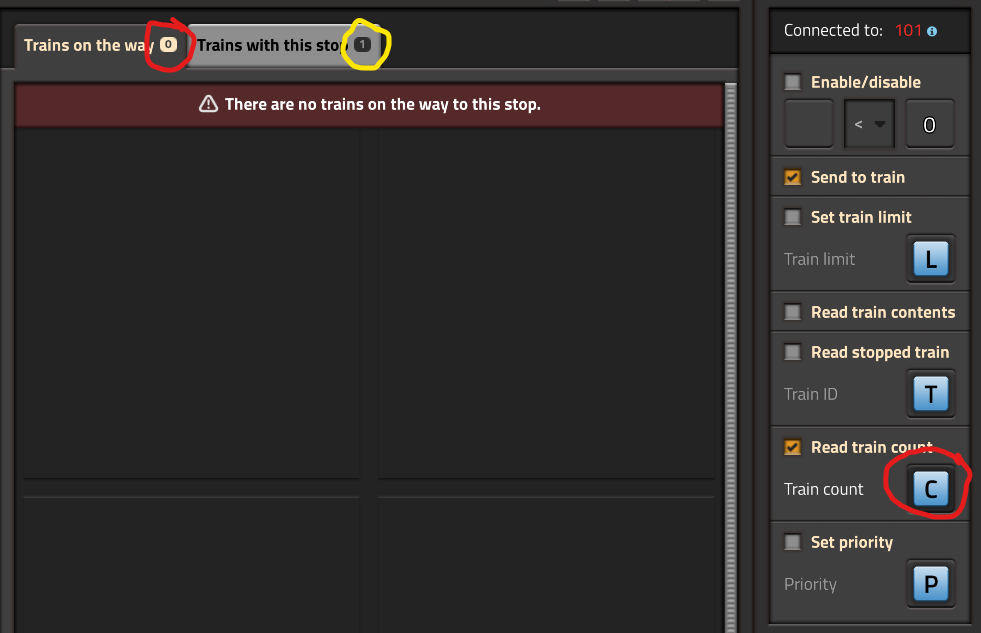Open the Priority signal P button
981x633 pixels.
(x=930, y=584)
